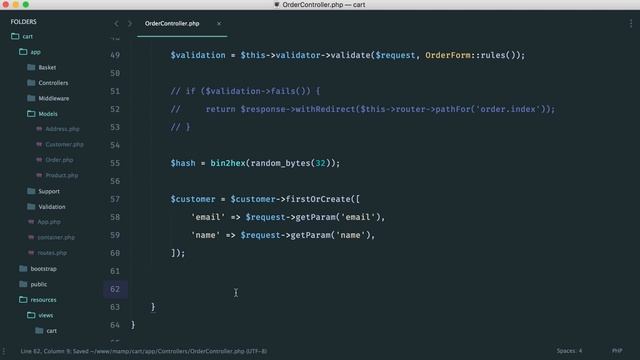Click line number 62 in gutter
640x360 pixels.
pos(115,289)
